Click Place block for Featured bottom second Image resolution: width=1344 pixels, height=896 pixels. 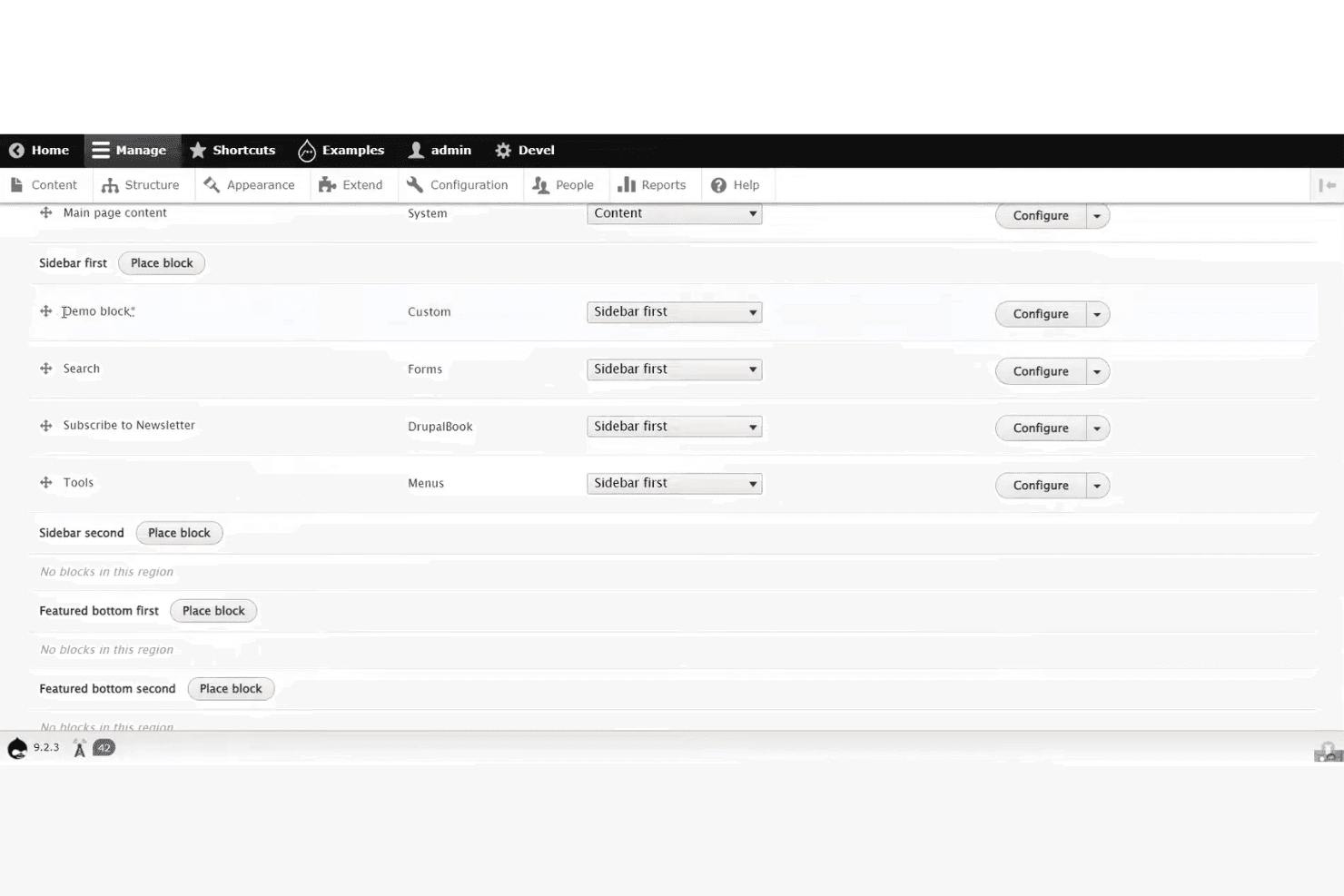[x=231, y=689]
